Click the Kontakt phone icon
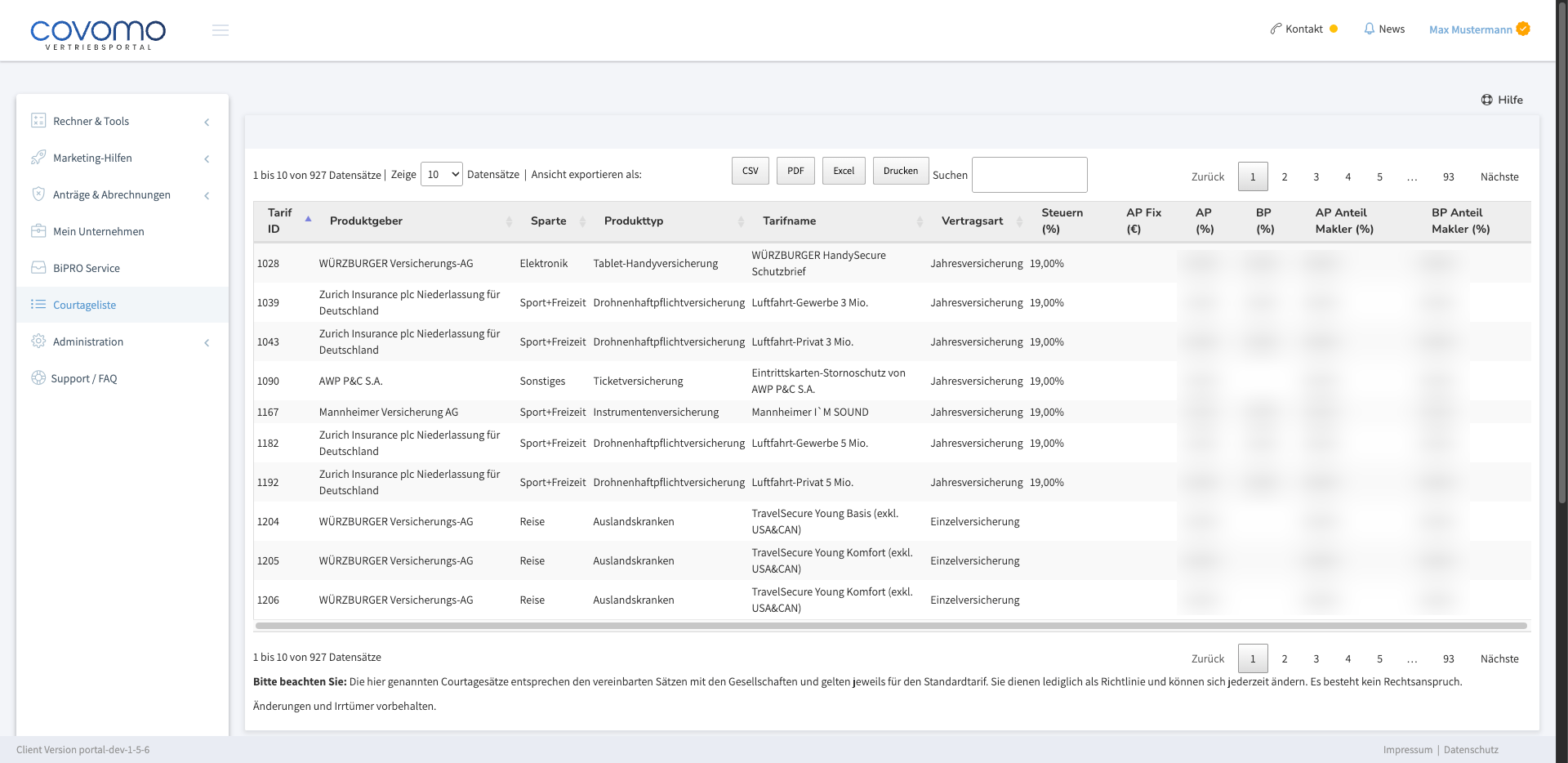1568x763 pixels. [1276, 29]
